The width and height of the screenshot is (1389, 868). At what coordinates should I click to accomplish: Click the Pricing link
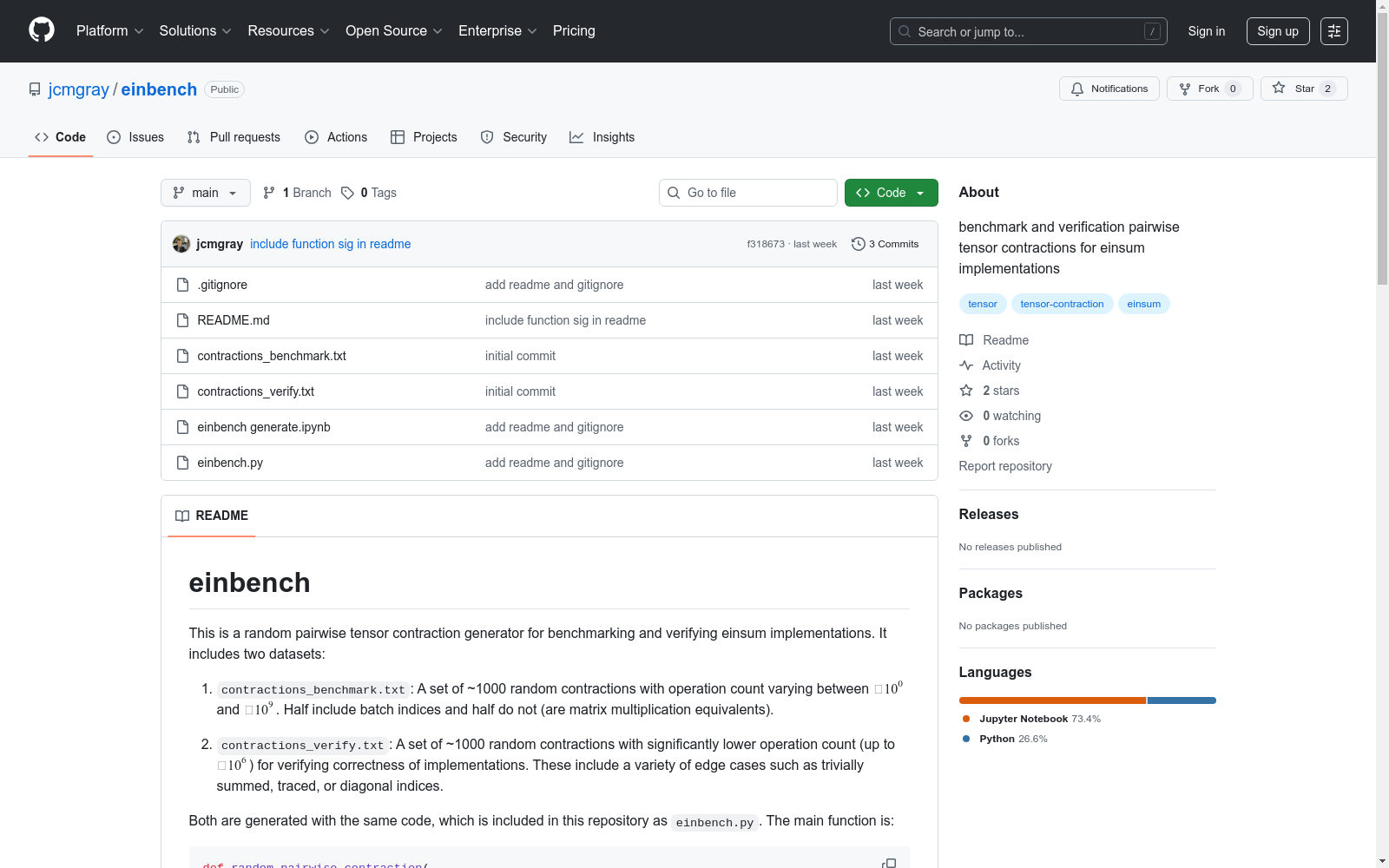coord(574,31)
